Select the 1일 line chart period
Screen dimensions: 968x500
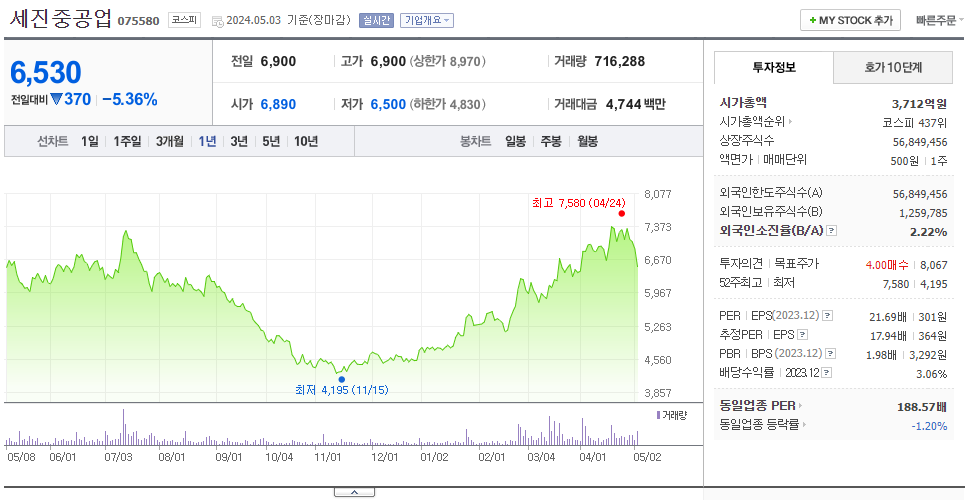[x=90, y=141]
